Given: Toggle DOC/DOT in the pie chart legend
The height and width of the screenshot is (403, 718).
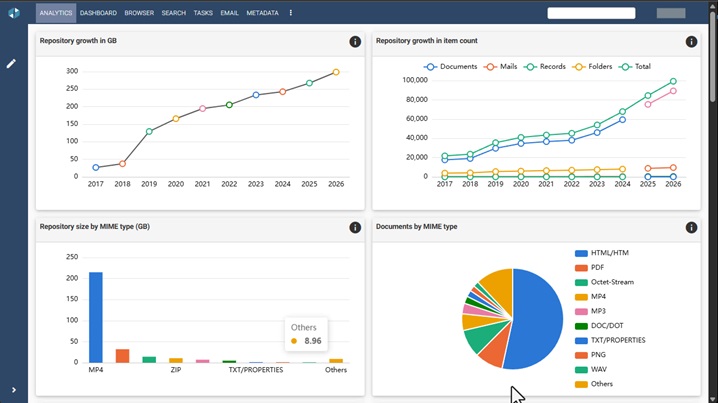Looking at the screenshot, I should 599,326.
